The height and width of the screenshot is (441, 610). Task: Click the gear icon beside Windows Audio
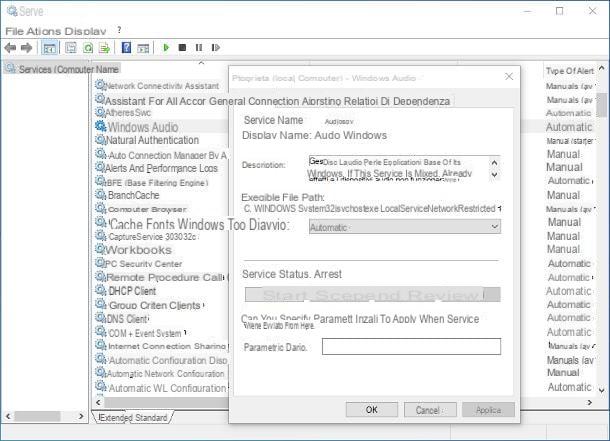100,126
